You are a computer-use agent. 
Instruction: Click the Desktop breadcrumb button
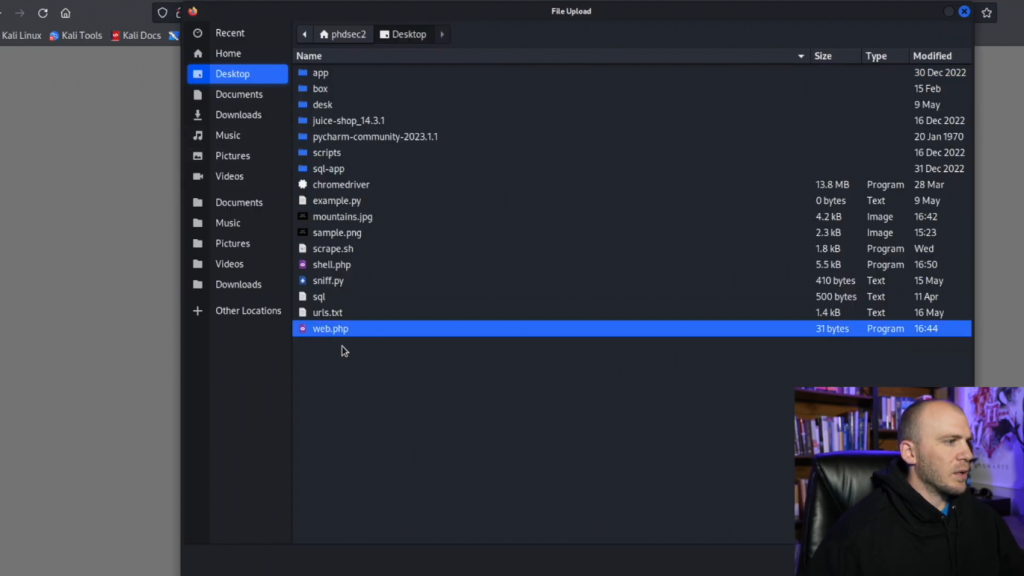403,35
